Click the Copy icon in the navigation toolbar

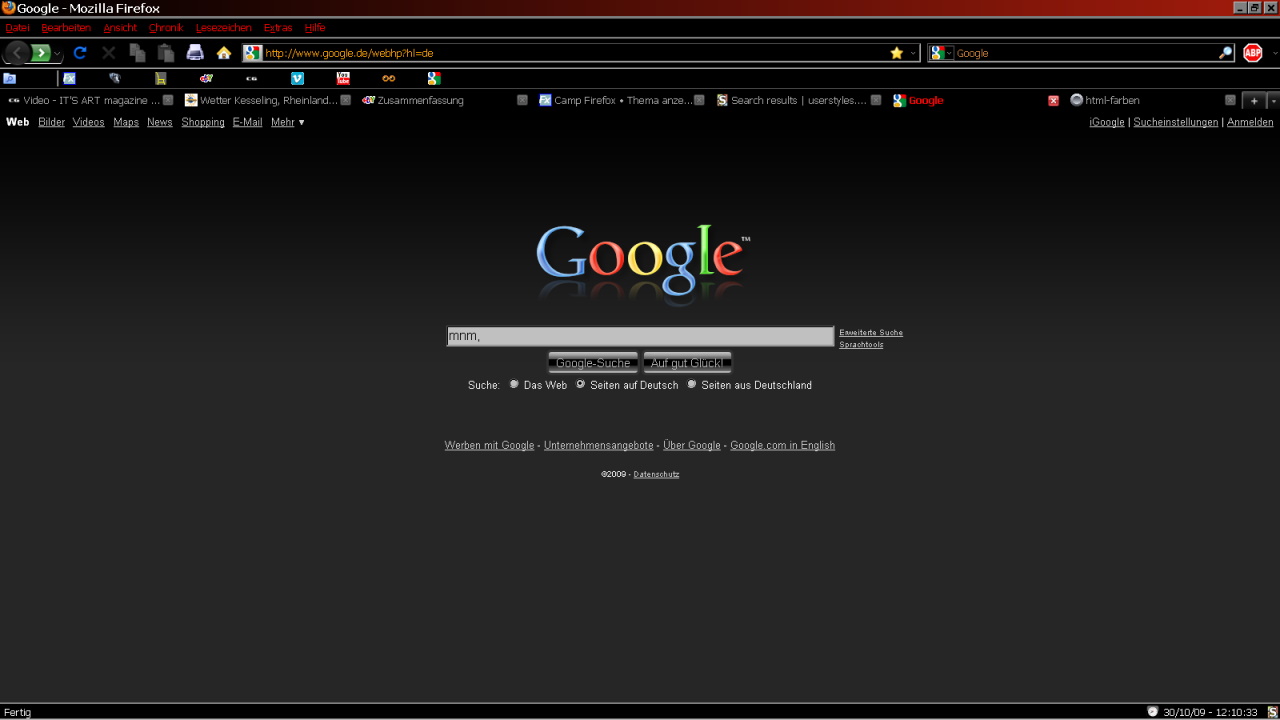click(137, 53)
